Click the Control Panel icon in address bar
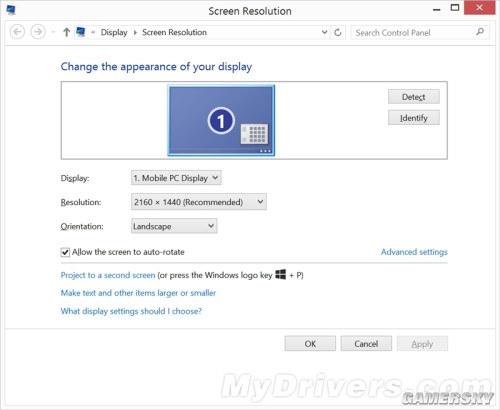 (80, 32)
